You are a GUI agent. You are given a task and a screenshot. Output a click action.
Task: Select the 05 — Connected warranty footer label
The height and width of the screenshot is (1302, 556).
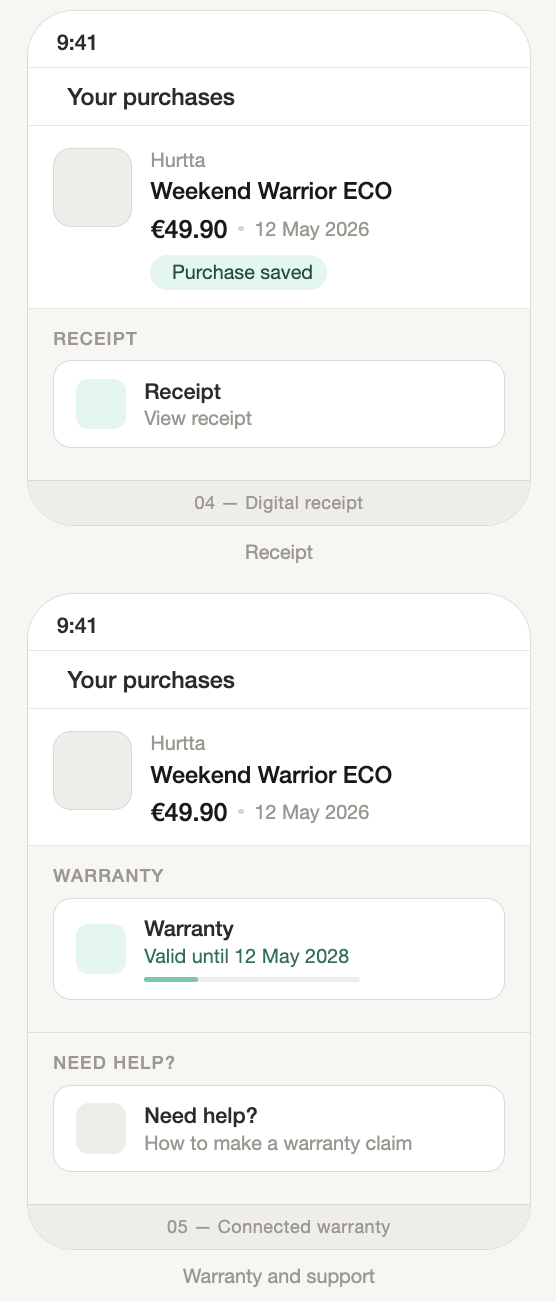[x=279, y=1226]
